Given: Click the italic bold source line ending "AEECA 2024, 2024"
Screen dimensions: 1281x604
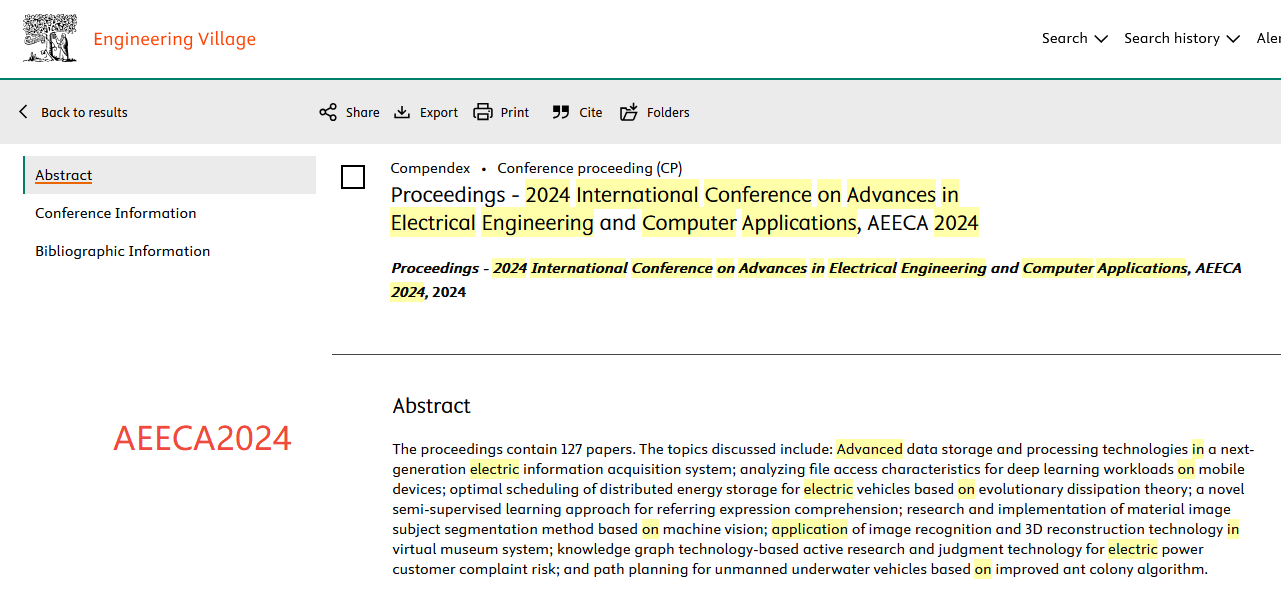Looking at the screenshot, I should (816, 280).
